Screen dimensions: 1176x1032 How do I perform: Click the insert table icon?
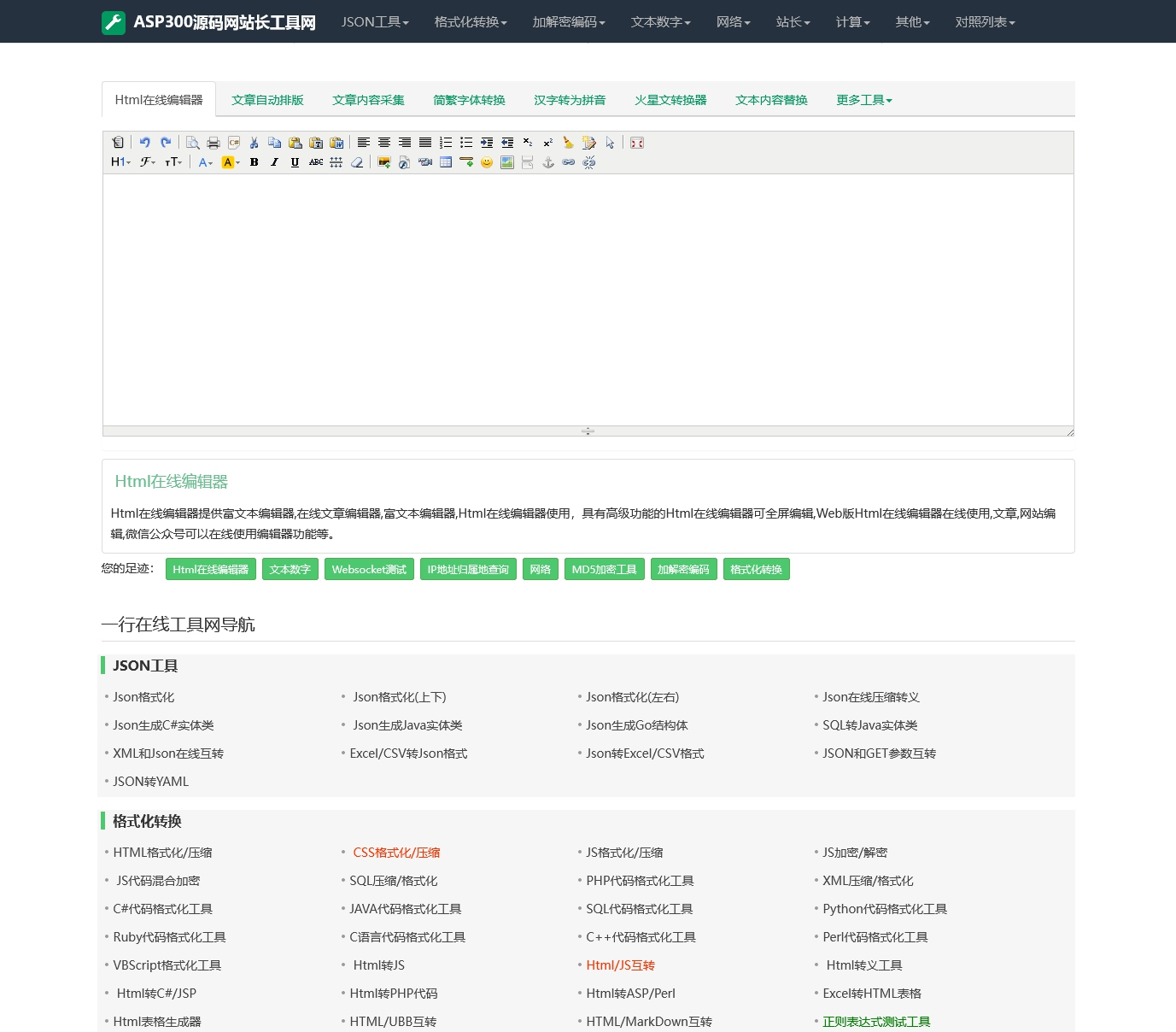446,162
